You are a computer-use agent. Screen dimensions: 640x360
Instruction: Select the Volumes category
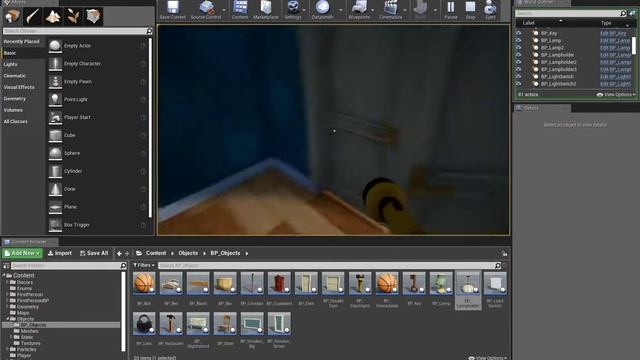(13, 110)
